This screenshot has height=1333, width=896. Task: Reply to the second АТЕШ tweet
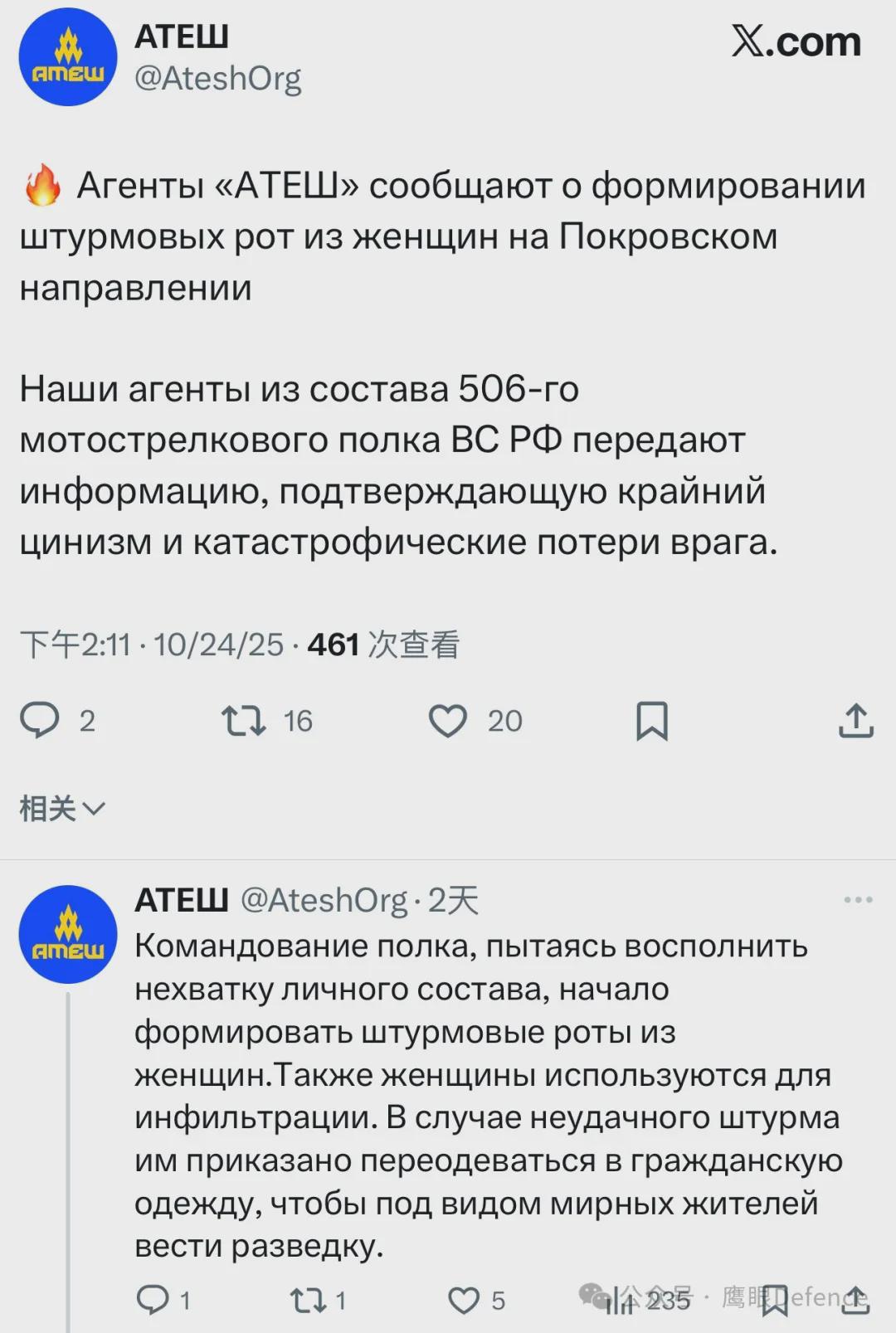[153, 1299]
